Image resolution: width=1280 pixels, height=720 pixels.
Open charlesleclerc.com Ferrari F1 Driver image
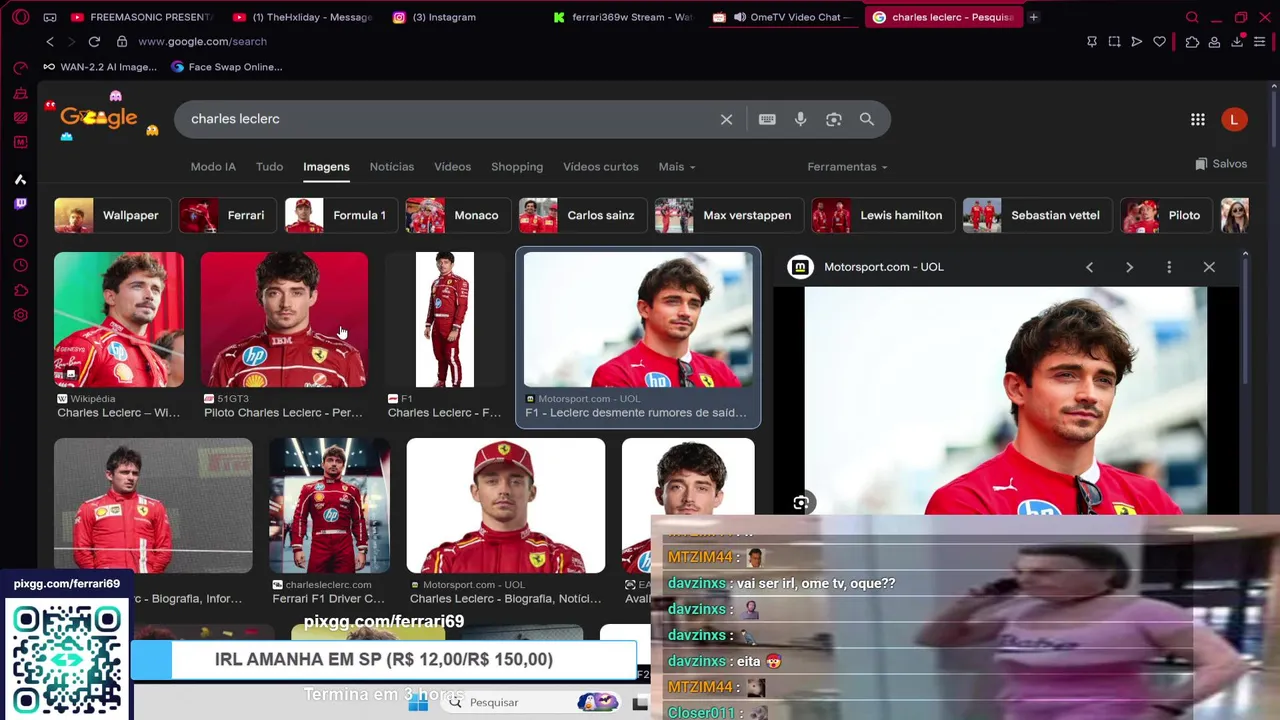(330, 506)
